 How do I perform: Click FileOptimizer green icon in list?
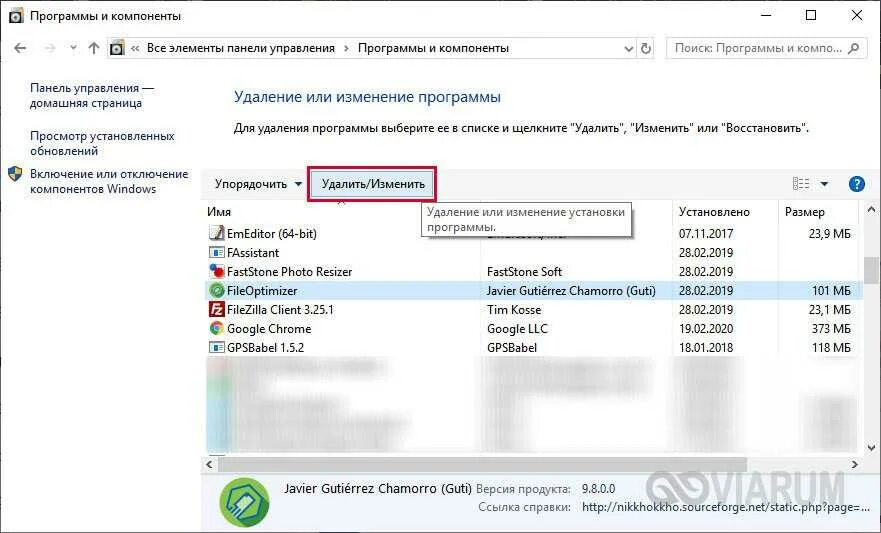(216, 290)
